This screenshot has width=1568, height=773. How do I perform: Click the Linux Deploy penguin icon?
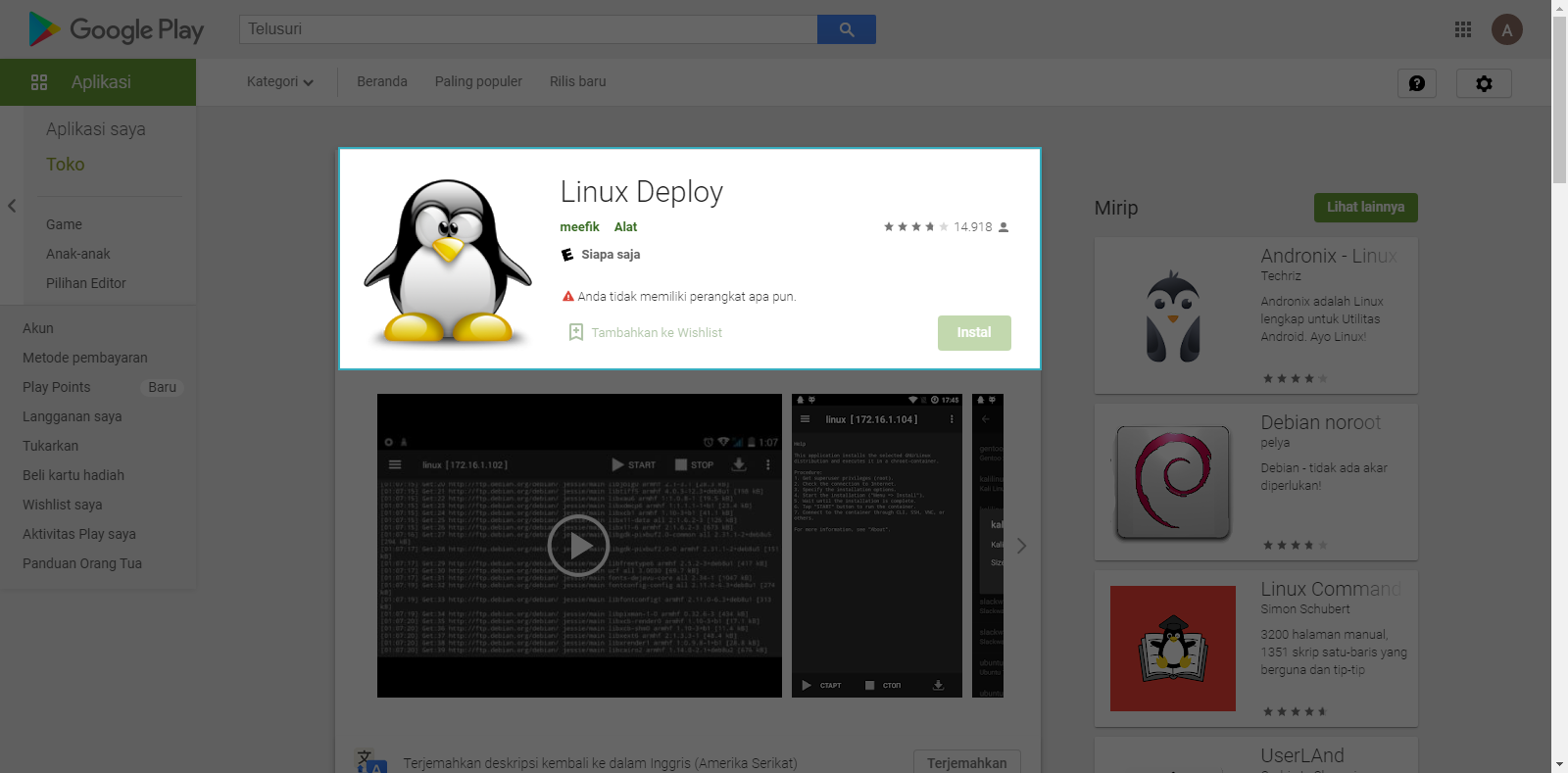coord(448,261)
